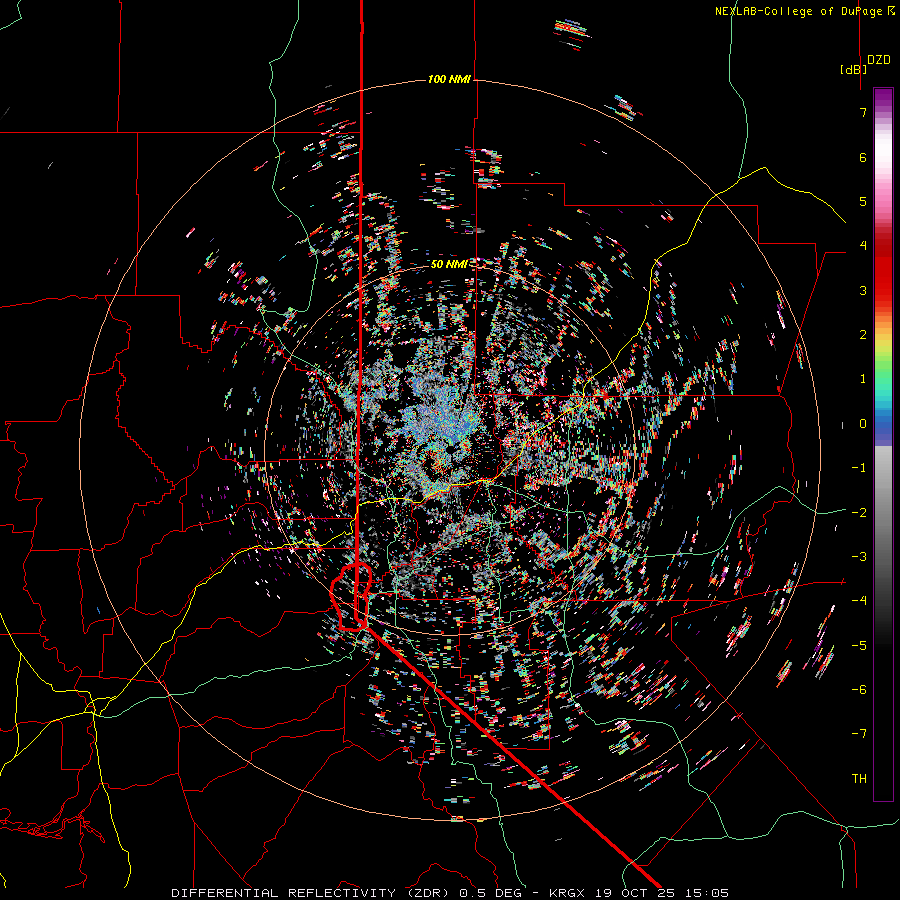Click the 50 NMI range ring label
Image resolution: width=900 pixels, height=900 pixels.
[x=449, y=264]
